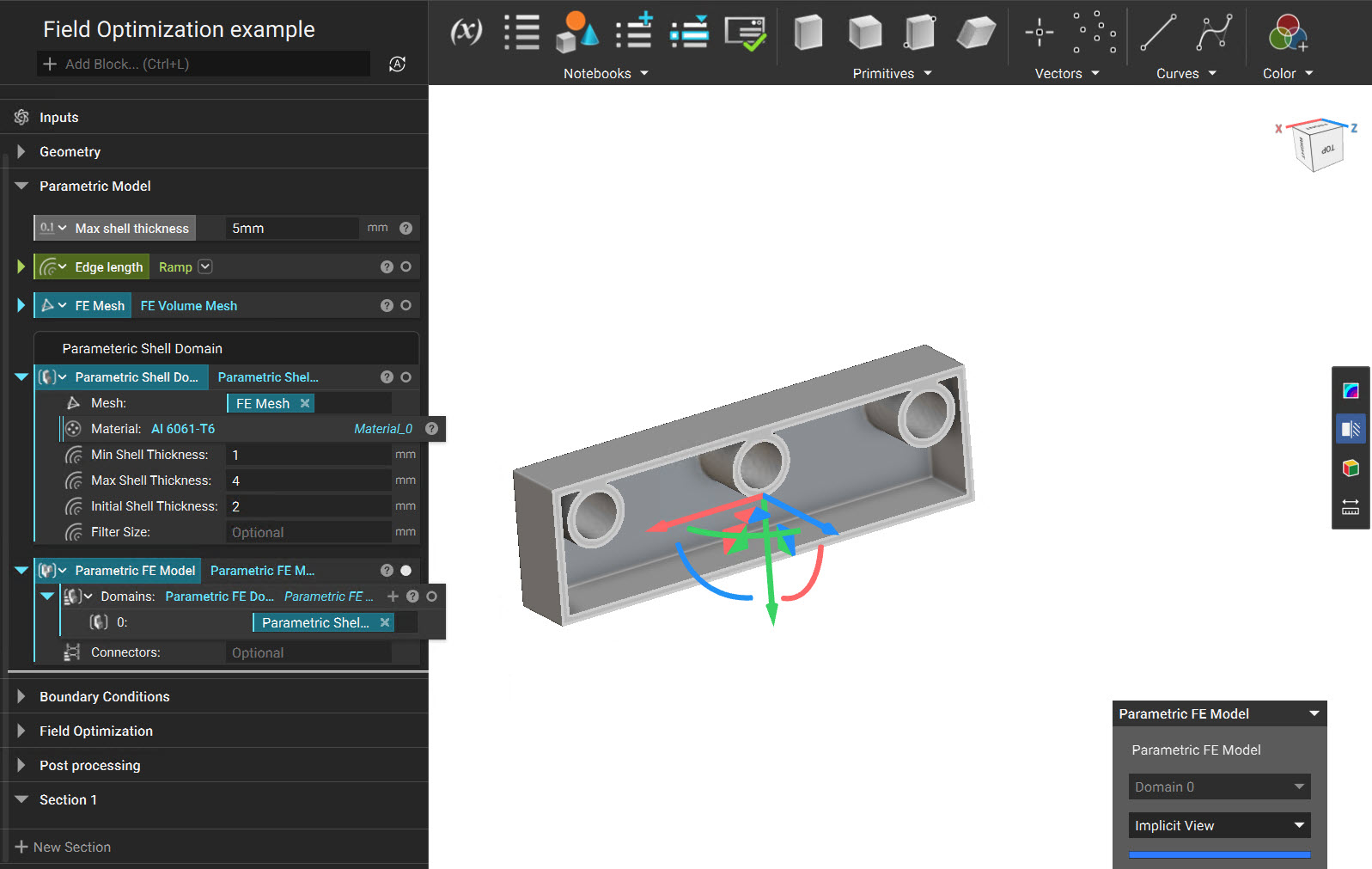Toggle visibility circle of Edge length block
Viewport: 1372px width, 869px height.
tap(406, 266)
